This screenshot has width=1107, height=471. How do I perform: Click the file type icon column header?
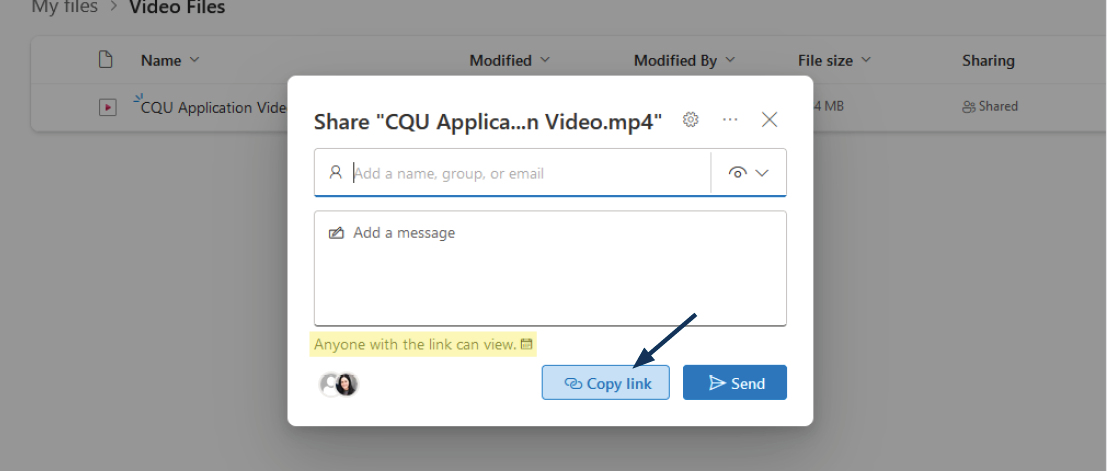(105, 61)
